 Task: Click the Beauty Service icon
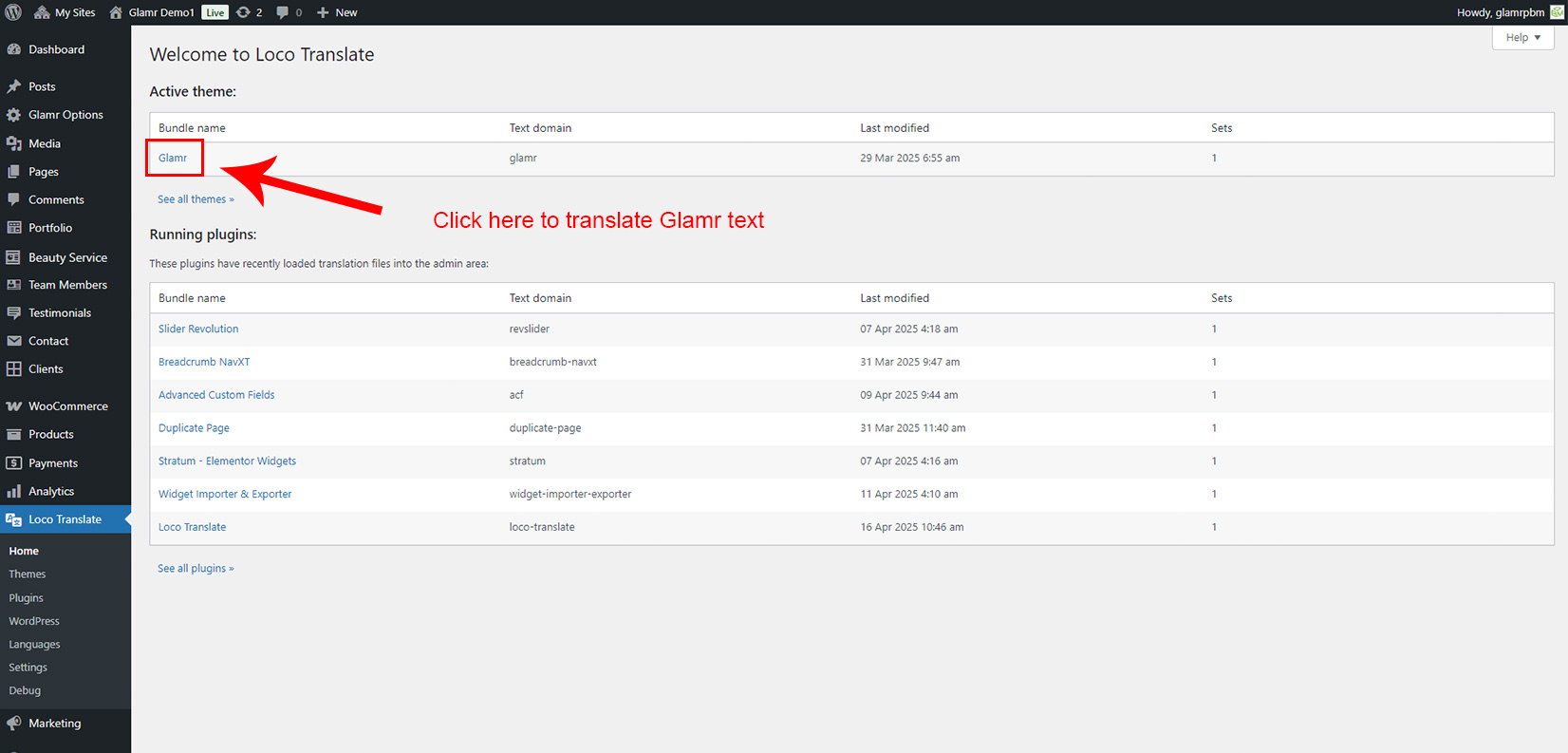14,257
